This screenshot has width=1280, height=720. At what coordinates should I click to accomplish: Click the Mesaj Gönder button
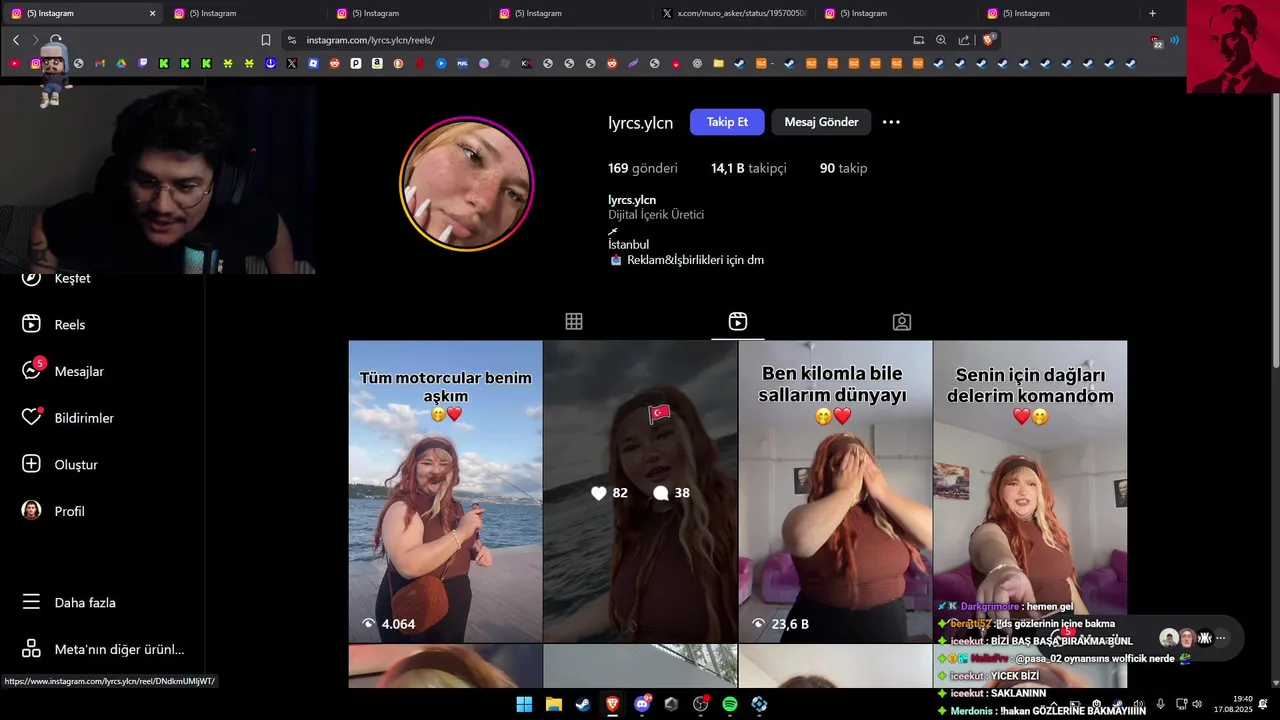click(821, 122)
